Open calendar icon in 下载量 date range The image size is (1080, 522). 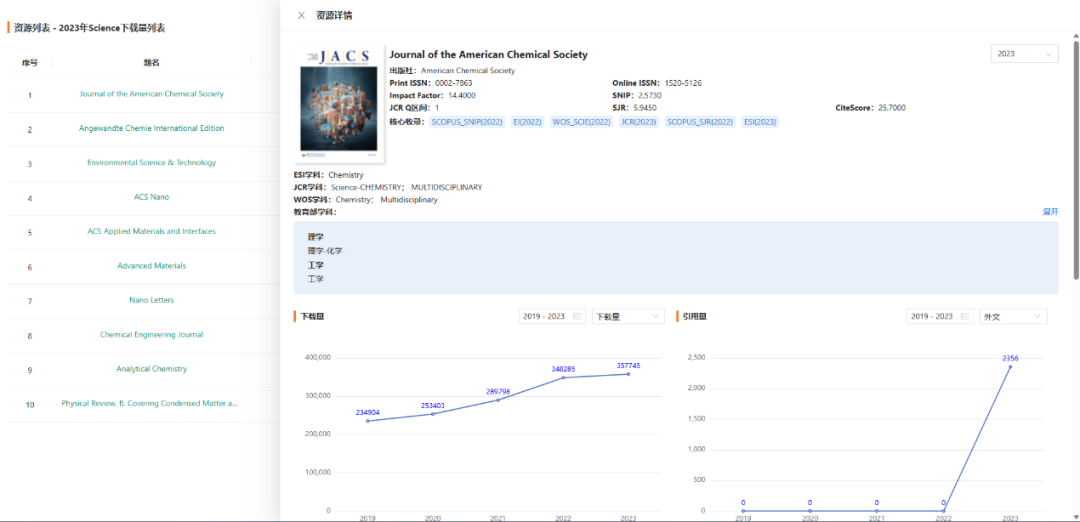[x=577, y=317]
